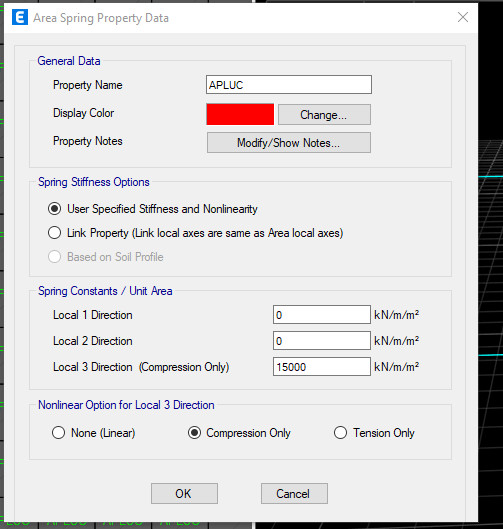Click the red Display Color swatch
Viewport: 503px width, 529px height.
[240, 114]
